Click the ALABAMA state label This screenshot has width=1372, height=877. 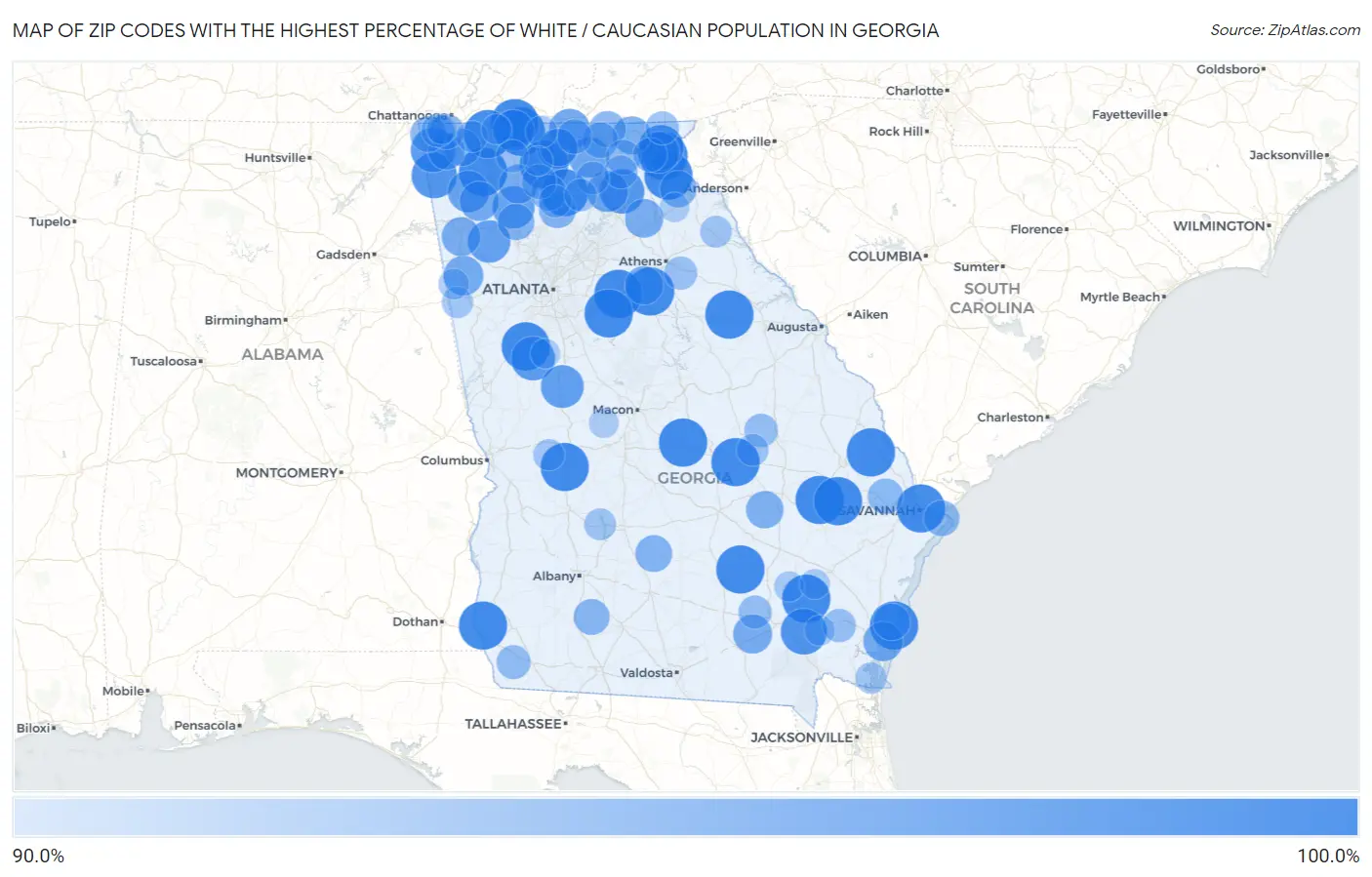point(282,354)
